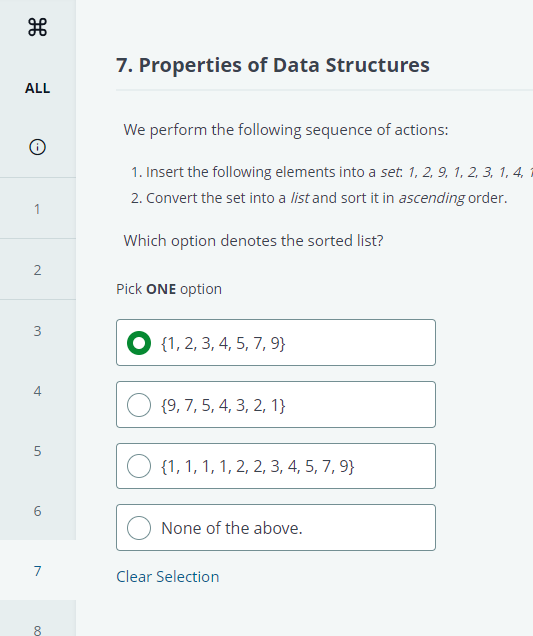Open question 5 from the sidebar

(37, 451)
